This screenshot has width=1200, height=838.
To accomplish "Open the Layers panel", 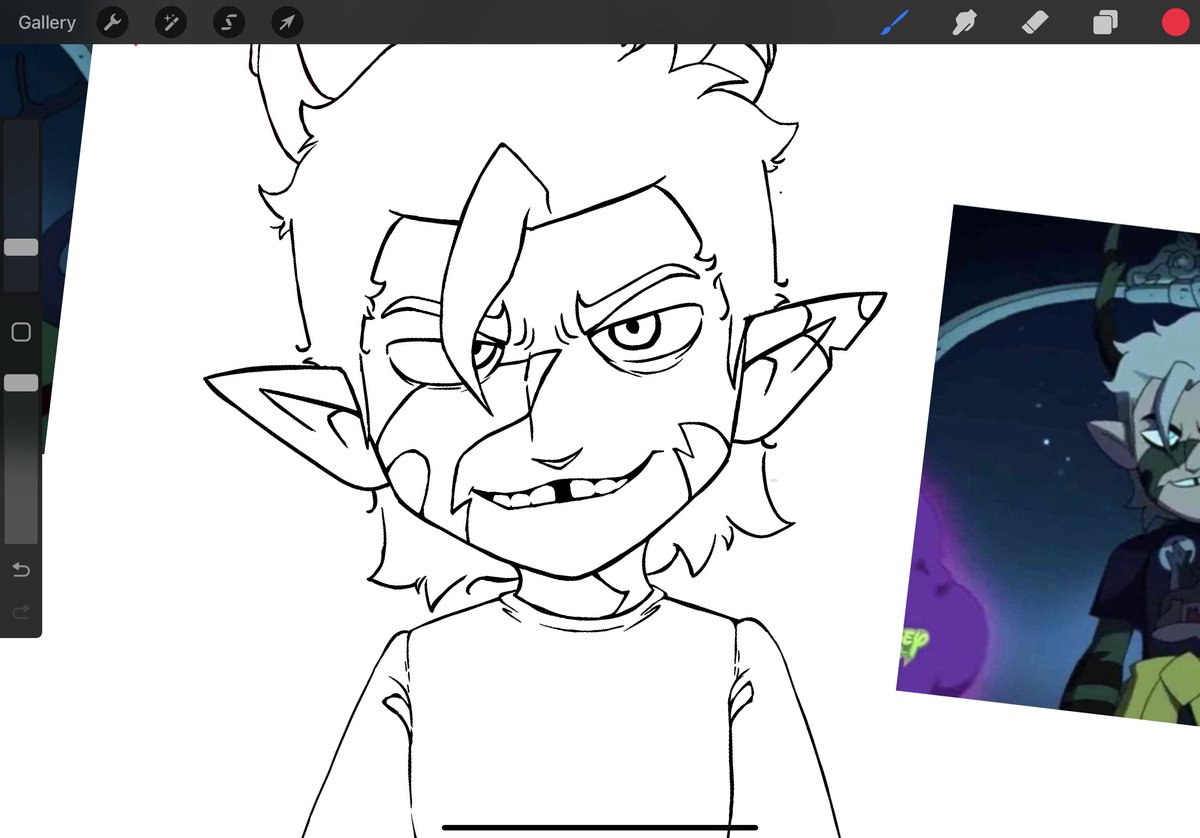I will tap(1105, 22).
